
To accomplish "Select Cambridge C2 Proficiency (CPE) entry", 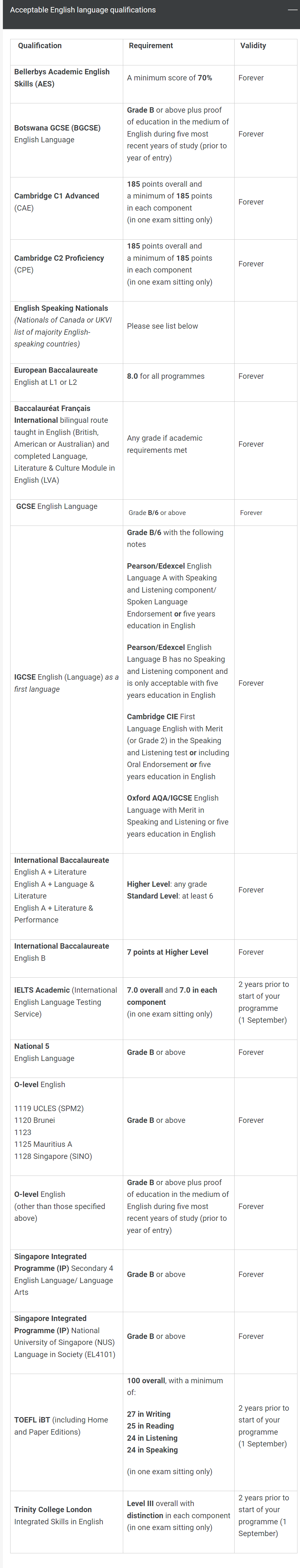I will (x=59, y=264).
